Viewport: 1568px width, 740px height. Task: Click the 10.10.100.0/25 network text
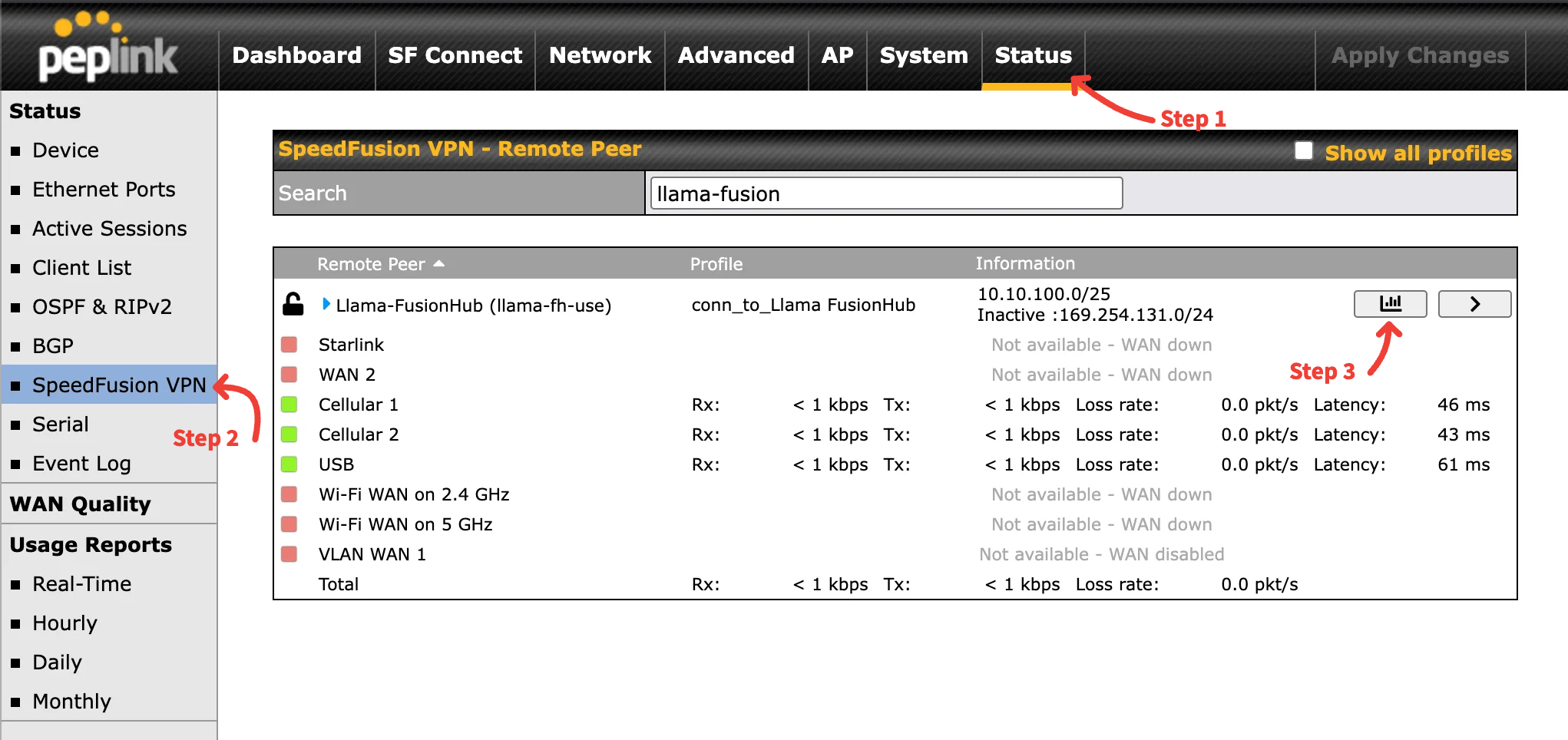tap(1044, 294)
